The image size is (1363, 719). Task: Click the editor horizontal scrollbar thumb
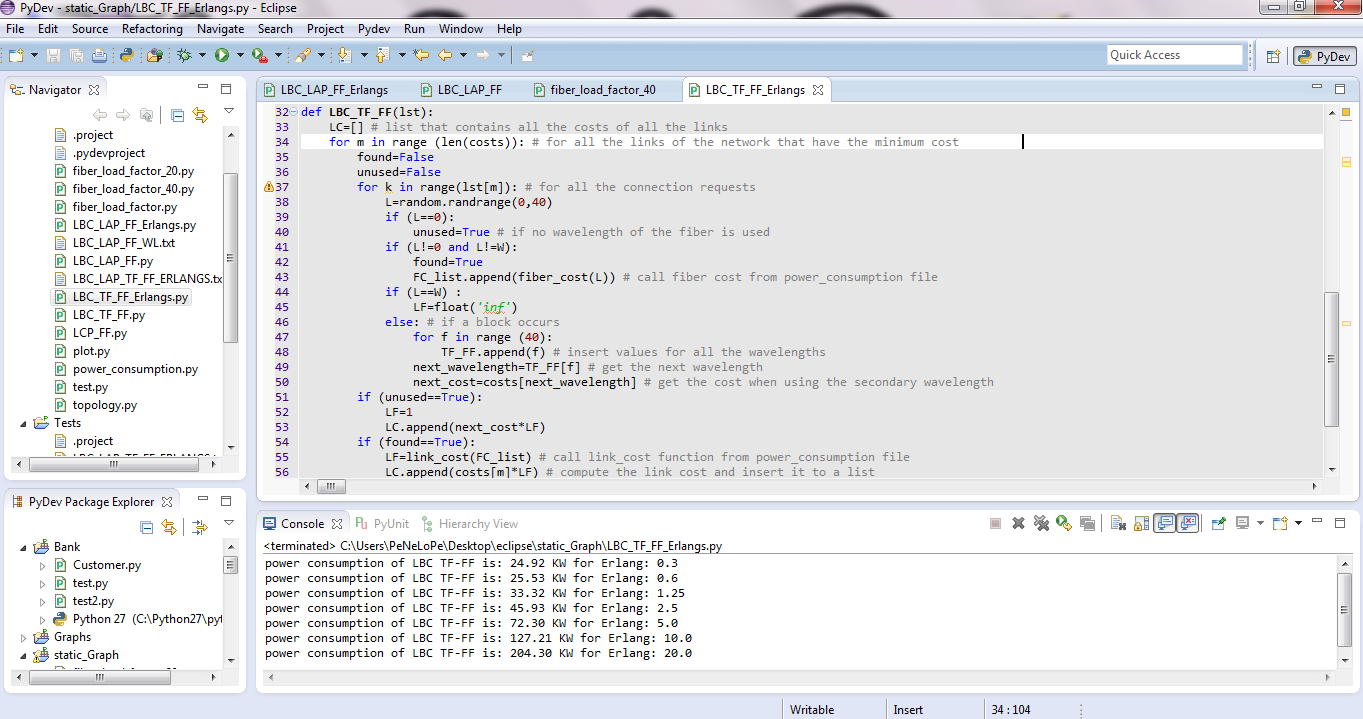[331, 486]
